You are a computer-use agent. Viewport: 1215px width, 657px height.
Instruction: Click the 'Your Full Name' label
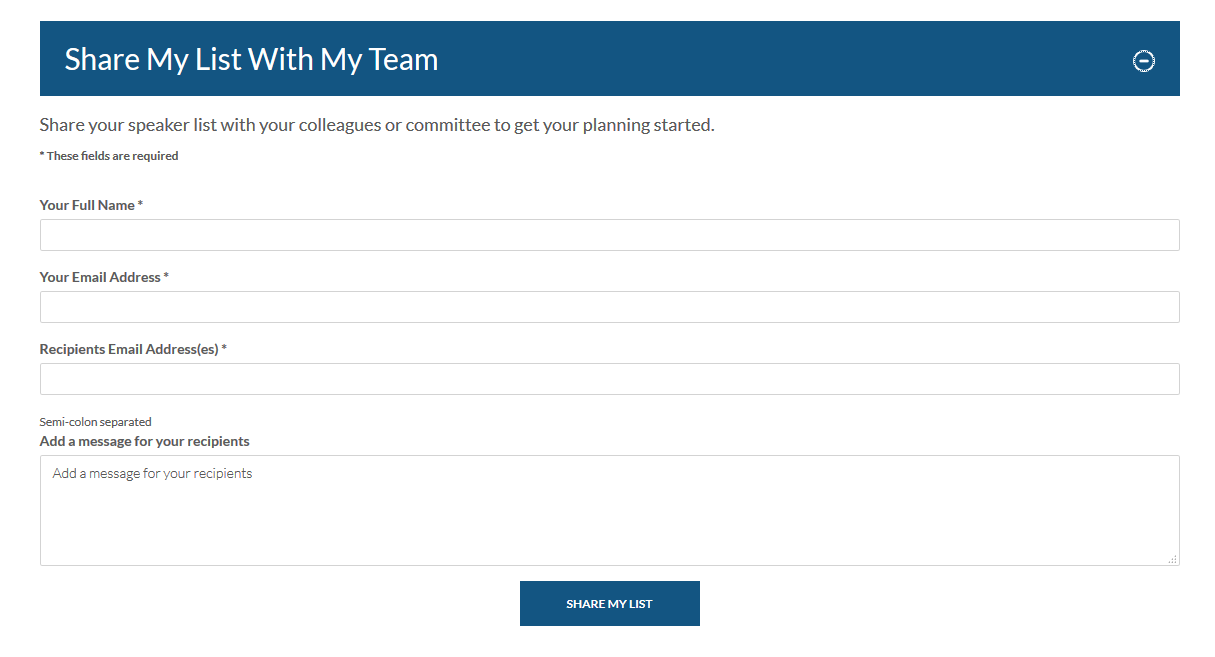87,205
